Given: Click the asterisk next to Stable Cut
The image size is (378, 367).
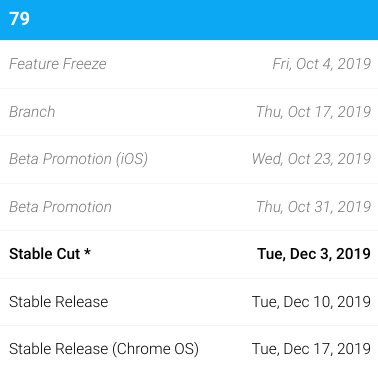Looking at the screenshot, I should click(87, 252).
